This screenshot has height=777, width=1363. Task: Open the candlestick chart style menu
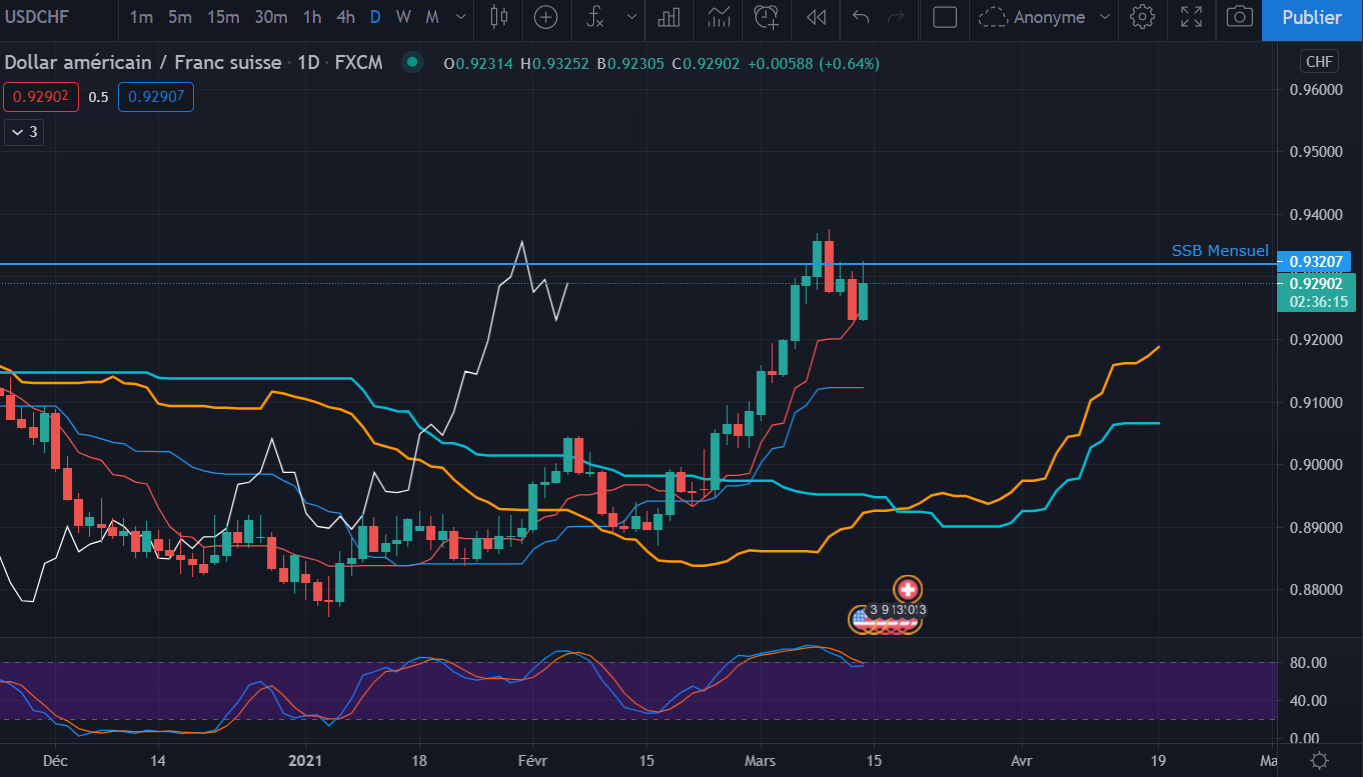tap(500, 17)
